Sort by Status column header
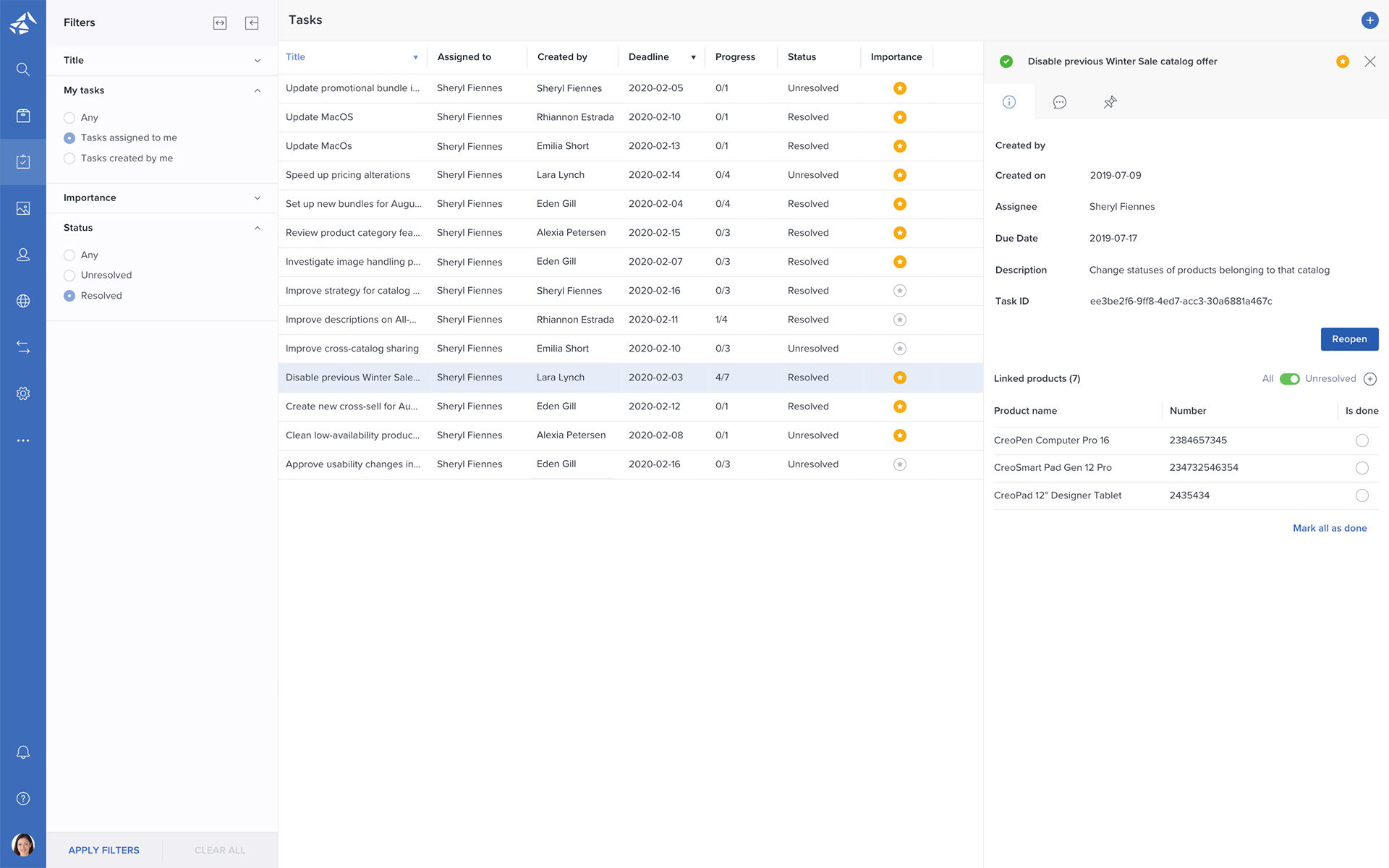The height and width of the screenshot is (868, 1389). pyautogui.click(x=802, y=57)
